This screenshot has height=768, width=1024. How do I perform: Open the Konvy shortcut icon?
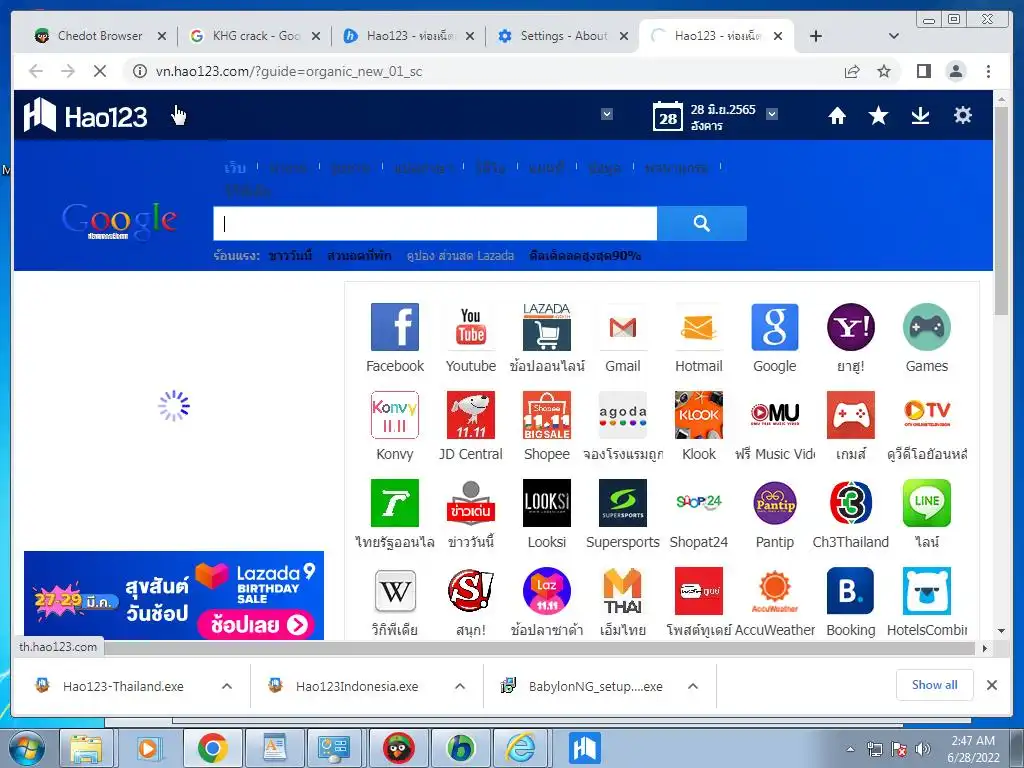(394, 415)
